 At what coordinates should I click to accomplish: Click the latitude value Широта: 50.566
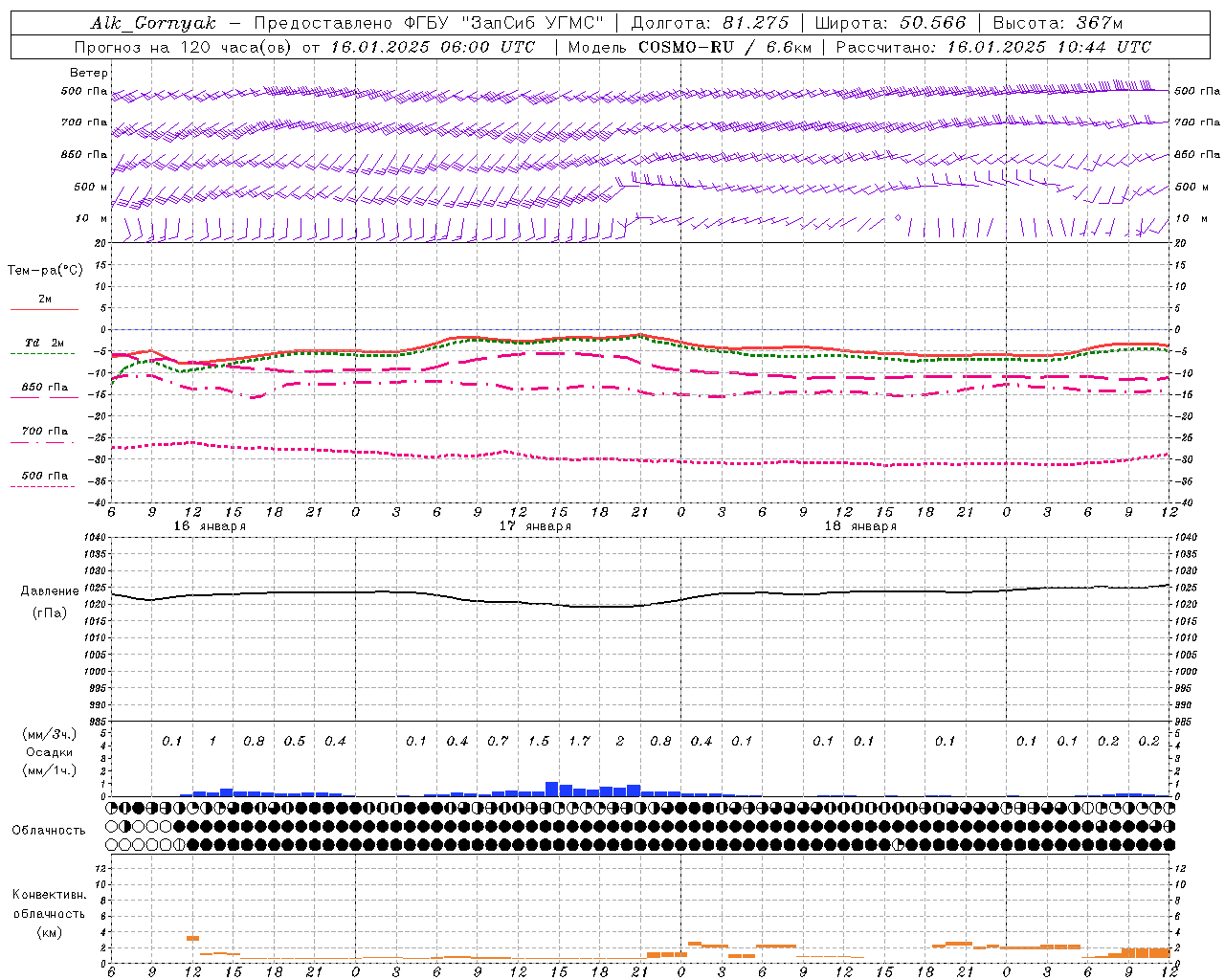[x=890, y=23]
